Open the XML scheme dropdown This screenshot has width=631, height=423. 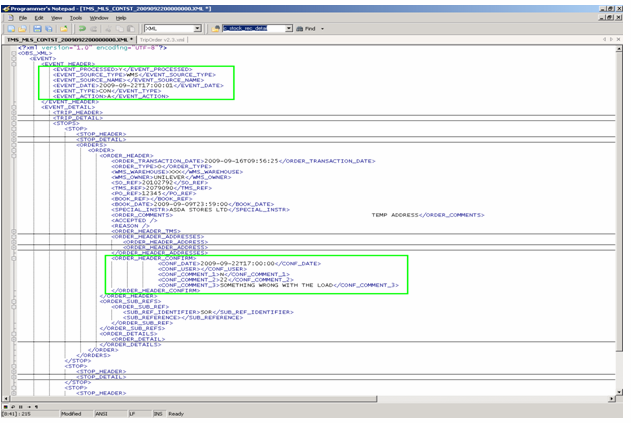coord(198,29)
